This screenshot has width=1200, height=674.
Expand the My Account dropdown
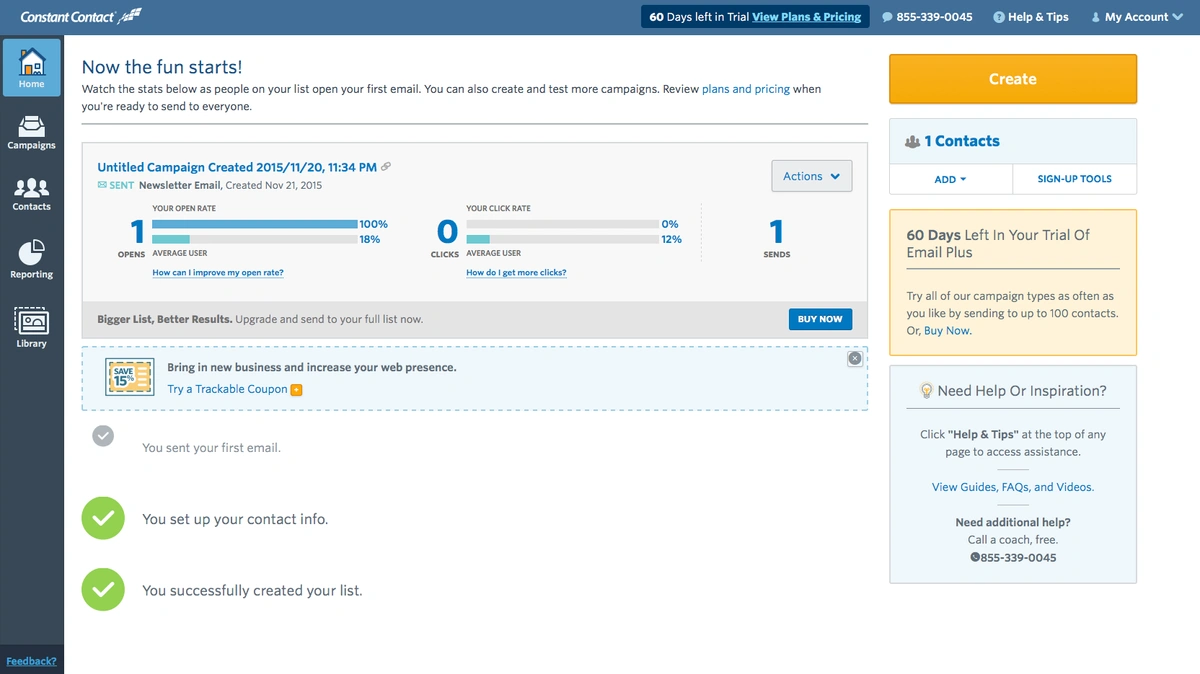[1137, 17]
